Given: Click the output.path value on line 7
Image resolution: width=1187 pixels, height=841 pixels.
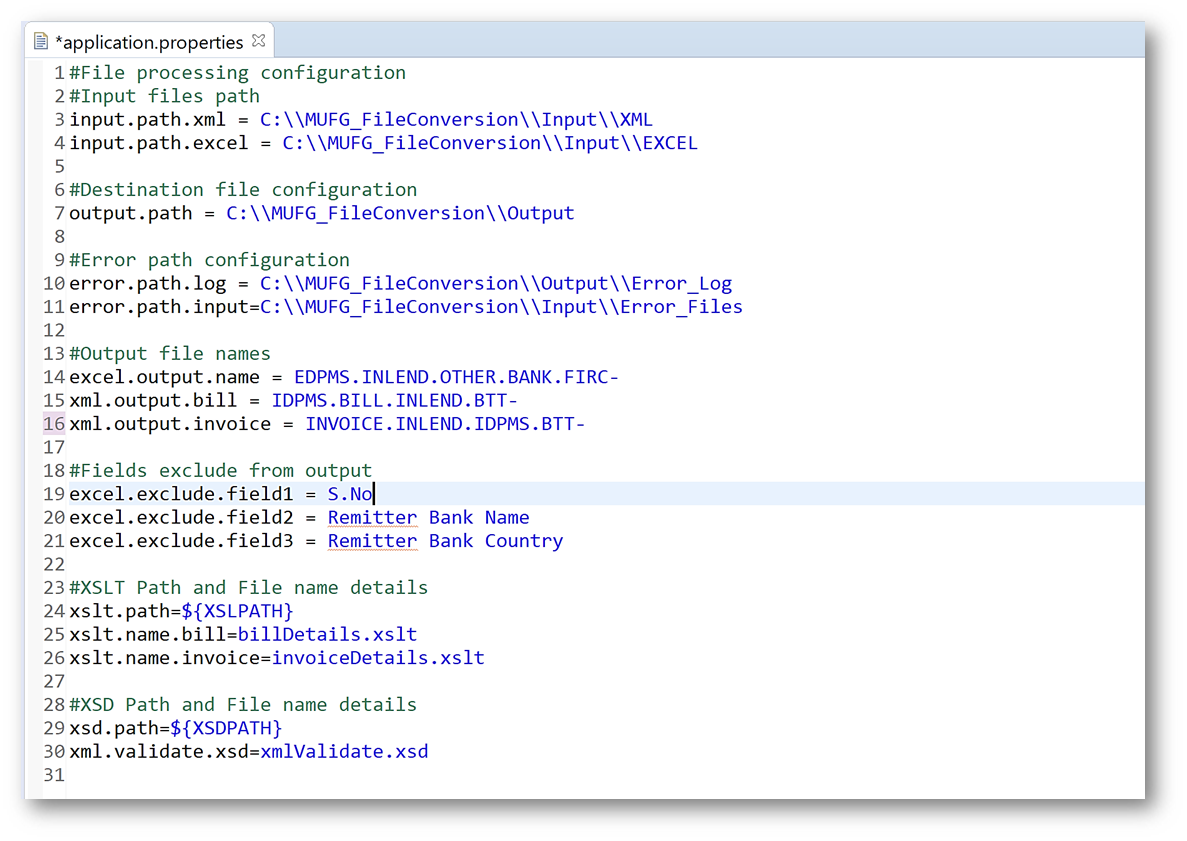Looking at the screenshot, I should coord(400,213).
